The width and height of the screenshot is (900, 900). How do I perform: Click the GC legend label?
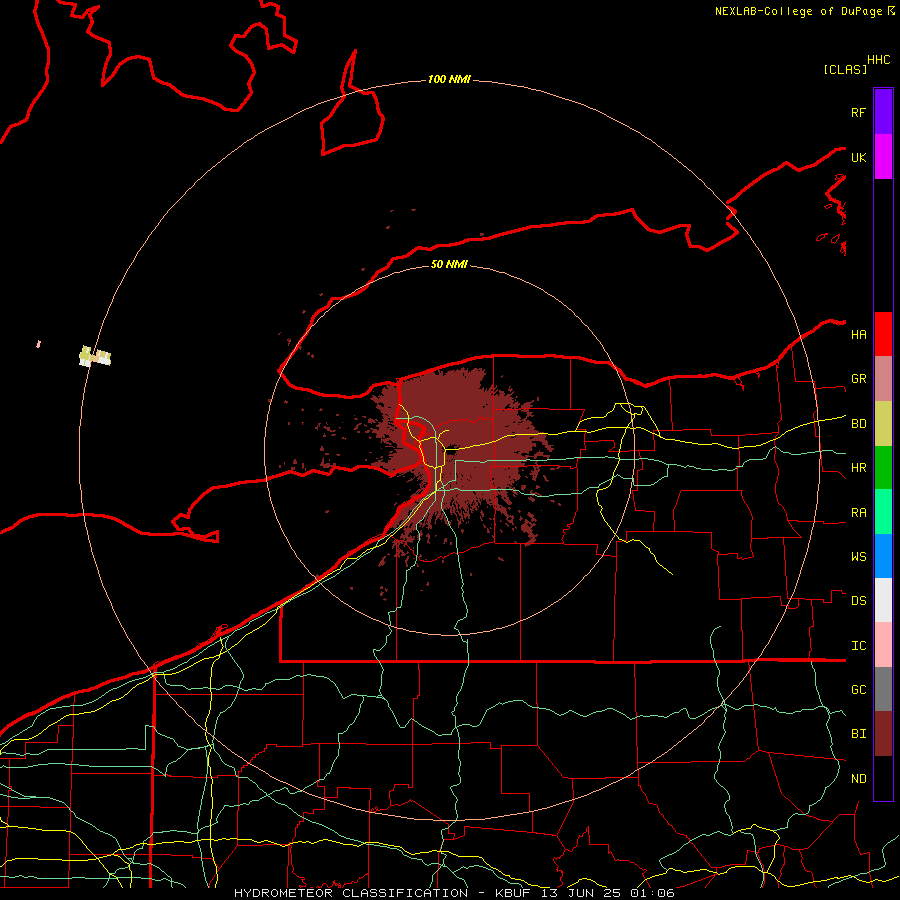click(858, 689)
